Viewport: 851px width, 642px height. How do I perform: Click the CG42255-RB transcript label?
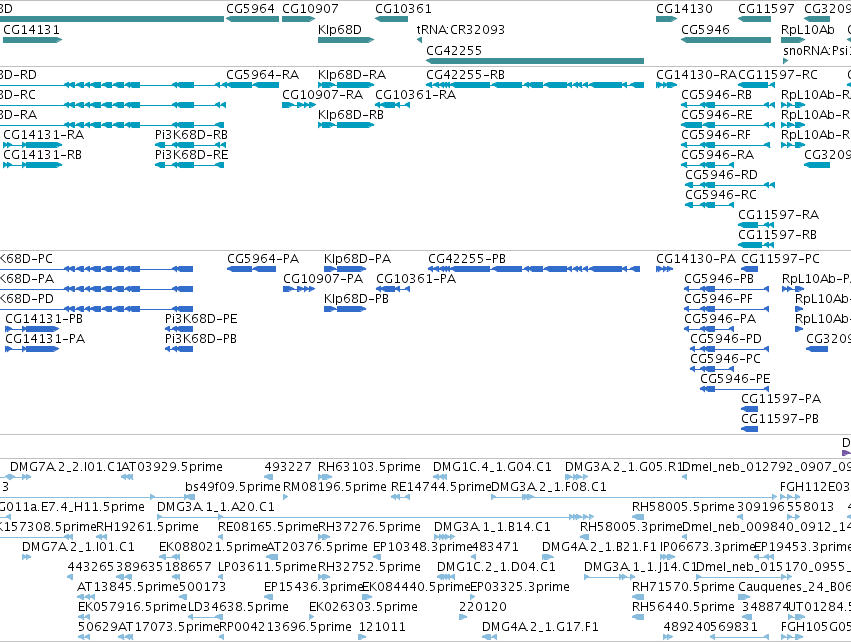point(465,75)
